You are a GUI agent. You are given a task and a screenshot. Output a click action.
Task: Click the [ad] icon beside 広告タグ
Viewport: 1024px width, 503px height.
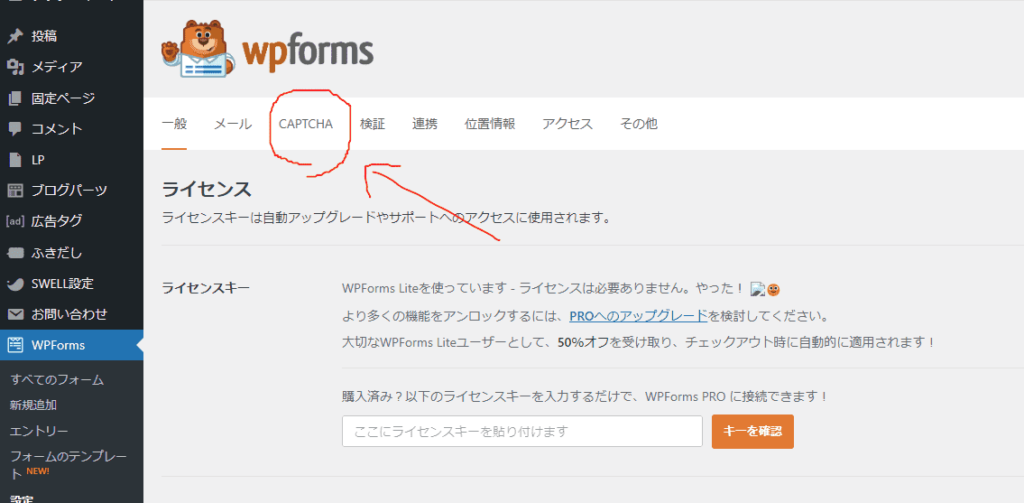coord(16,221)
